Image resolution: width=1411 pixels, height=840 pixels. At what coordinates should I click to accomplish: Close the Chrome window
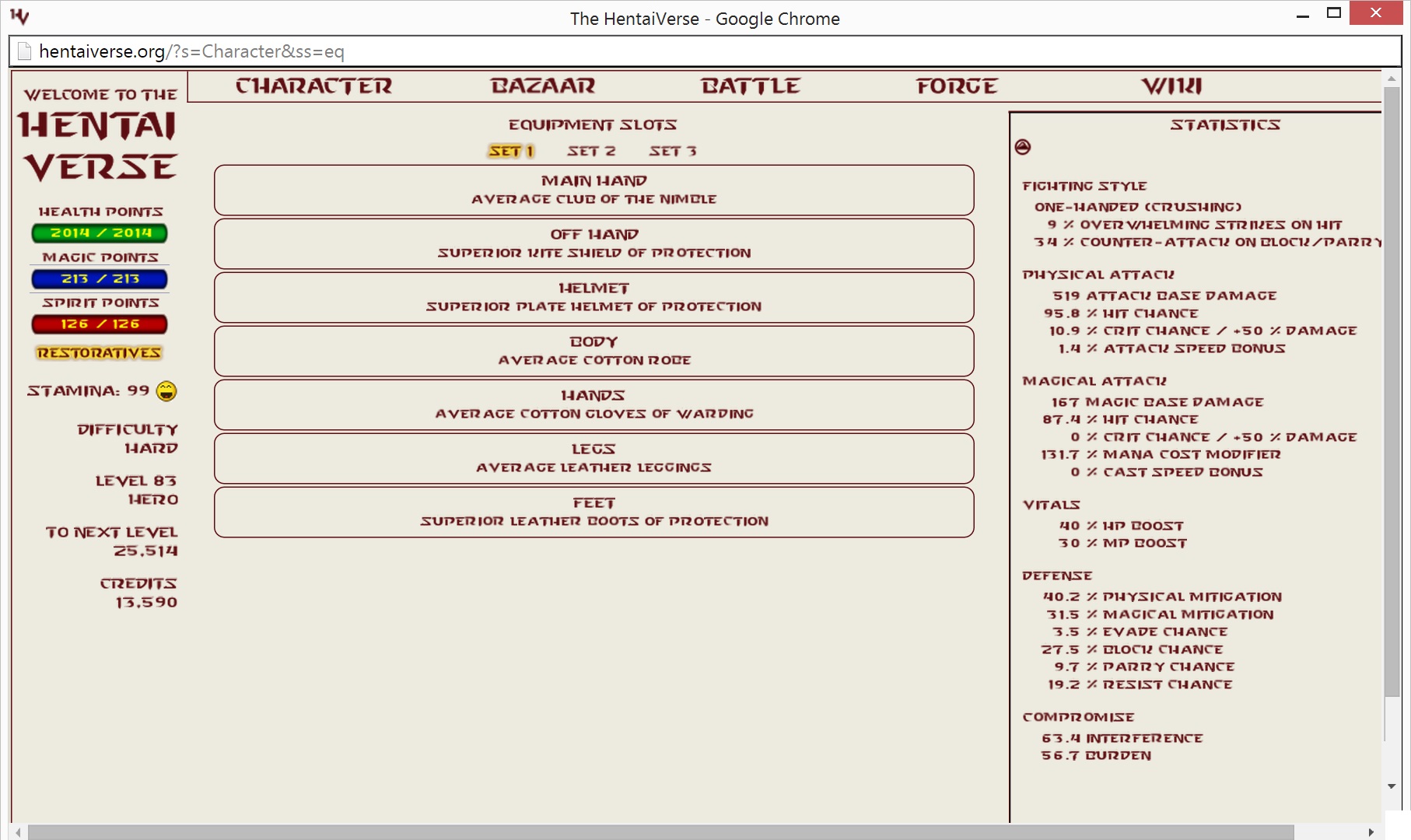tap(1375, 13)
